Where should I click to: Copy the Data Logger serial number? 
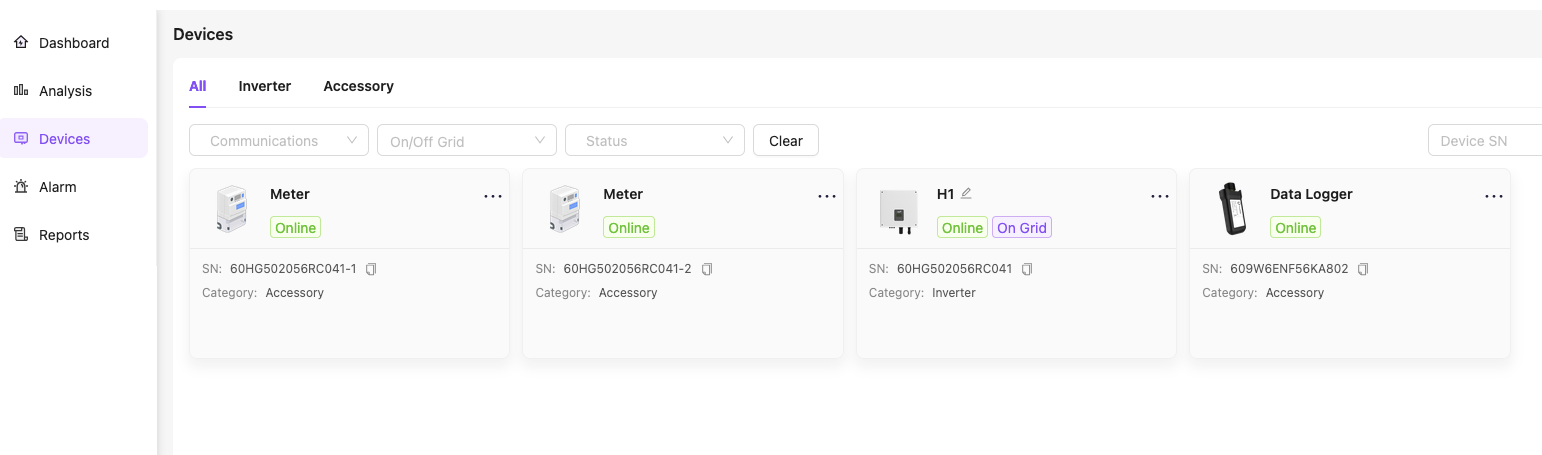(x=1363, y=269)
